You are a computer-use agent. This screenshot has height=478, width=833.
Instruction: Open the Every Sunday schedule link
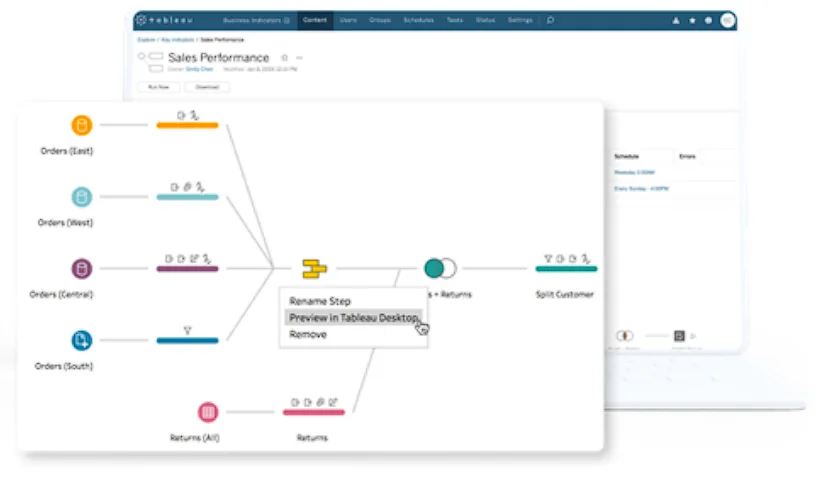(x=641, y=189)
